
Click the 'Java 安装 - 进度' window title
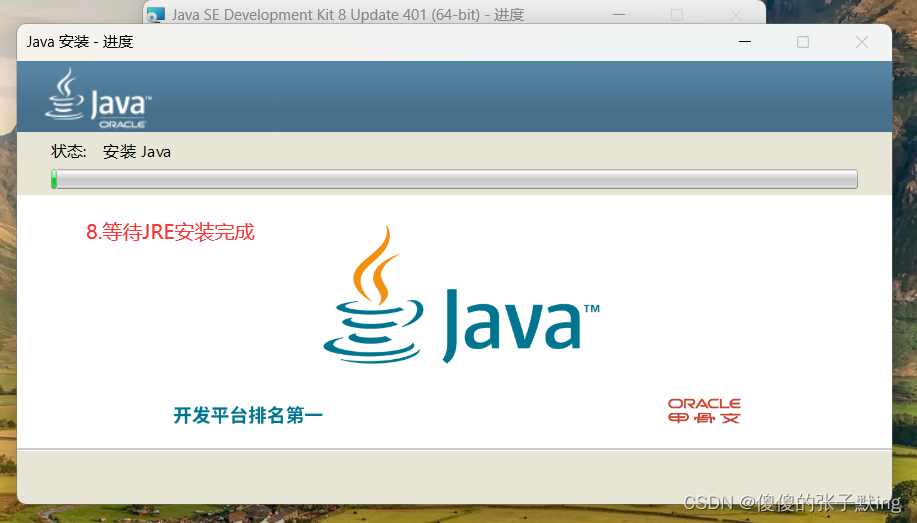tap(80, 42)
